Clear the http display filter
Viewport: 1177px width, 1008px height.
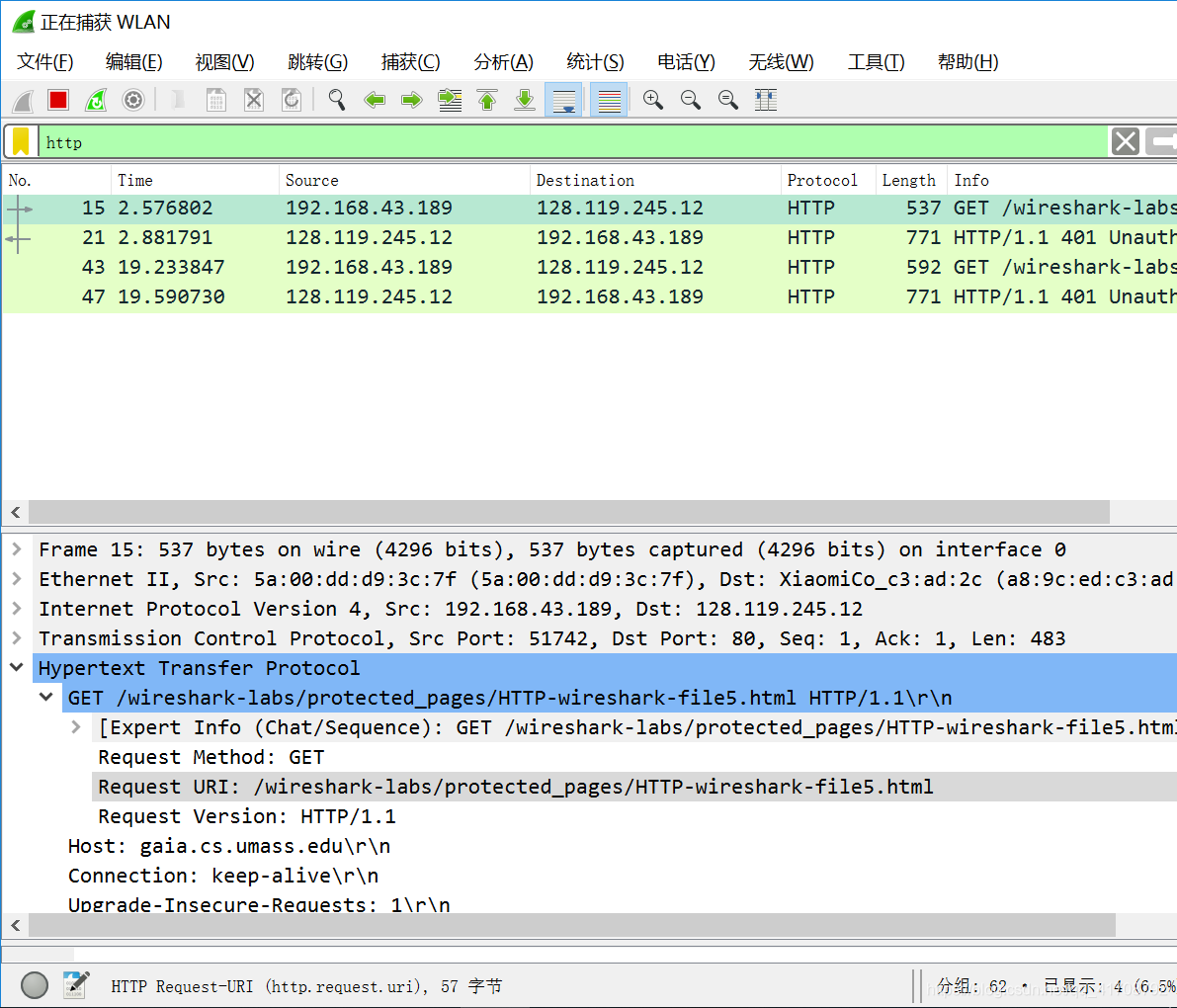(1126, 141)
